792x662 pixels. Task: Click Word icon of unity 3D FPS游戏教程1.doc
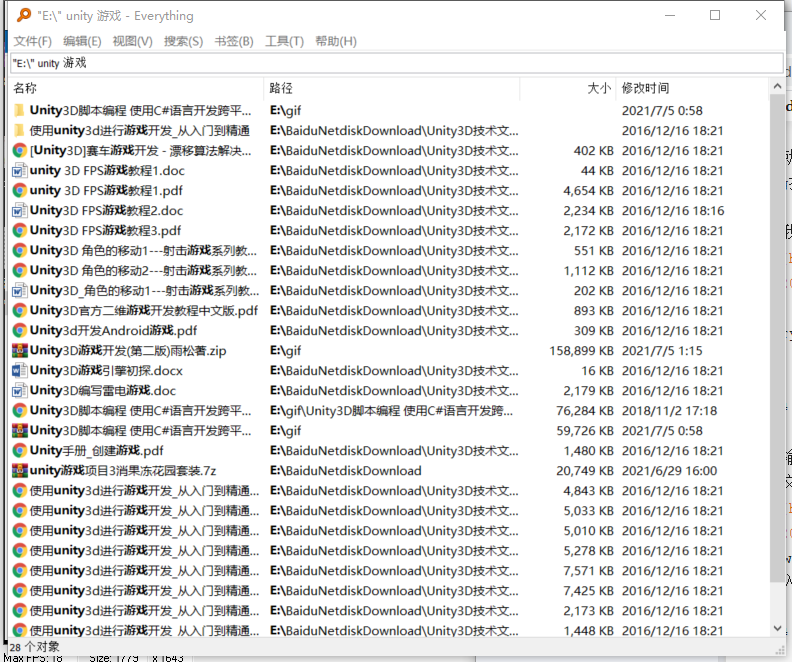[19, 171]
